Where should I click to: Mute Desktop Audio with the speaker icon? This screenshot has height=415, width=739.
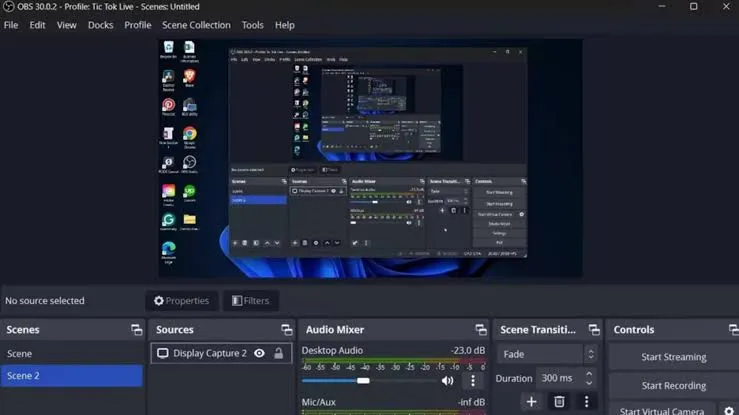tap(447, 381)
